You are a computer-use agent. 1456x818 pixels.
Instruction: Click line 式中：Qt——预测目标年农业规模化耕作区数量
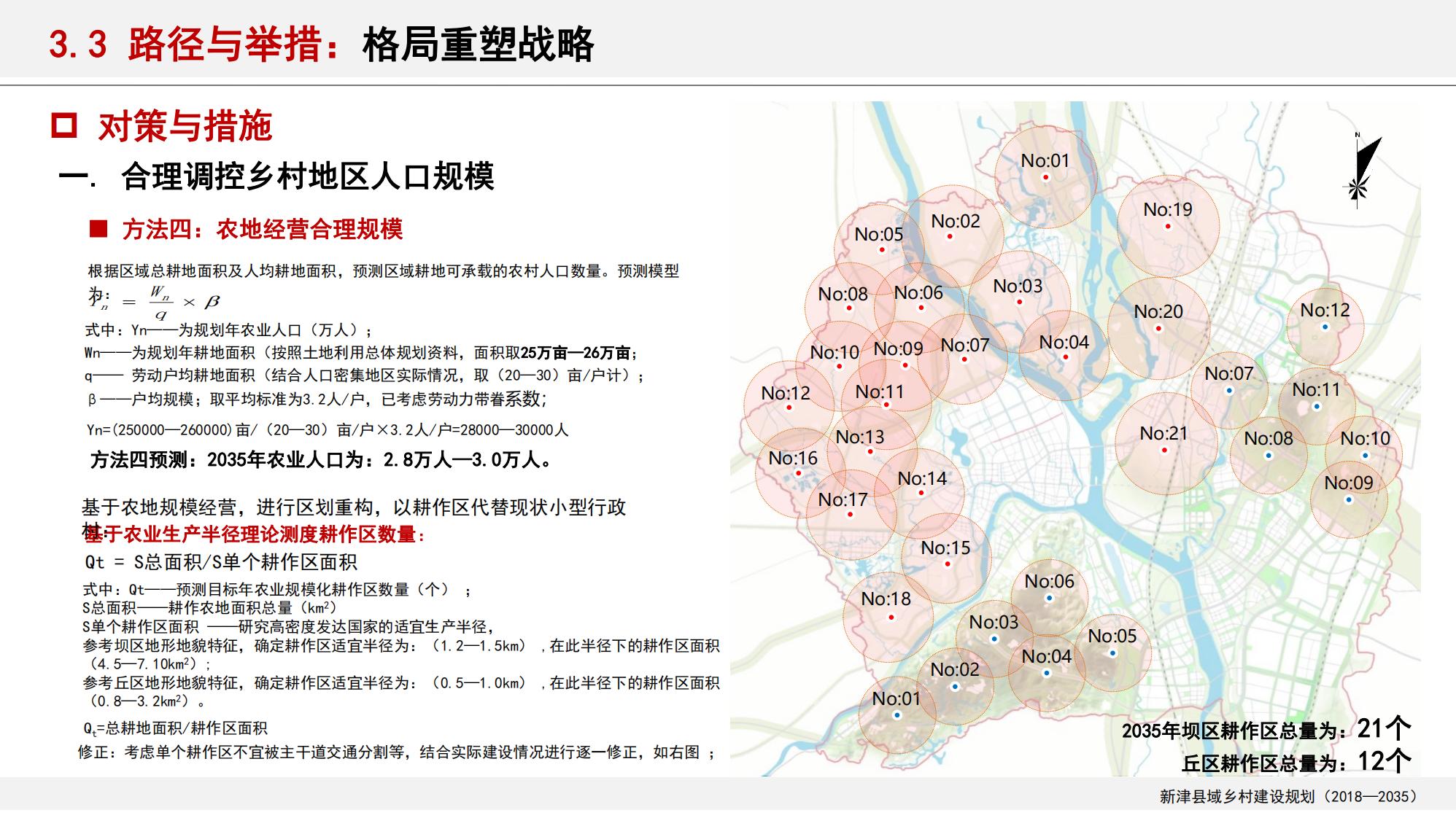[x=277, y=590]
